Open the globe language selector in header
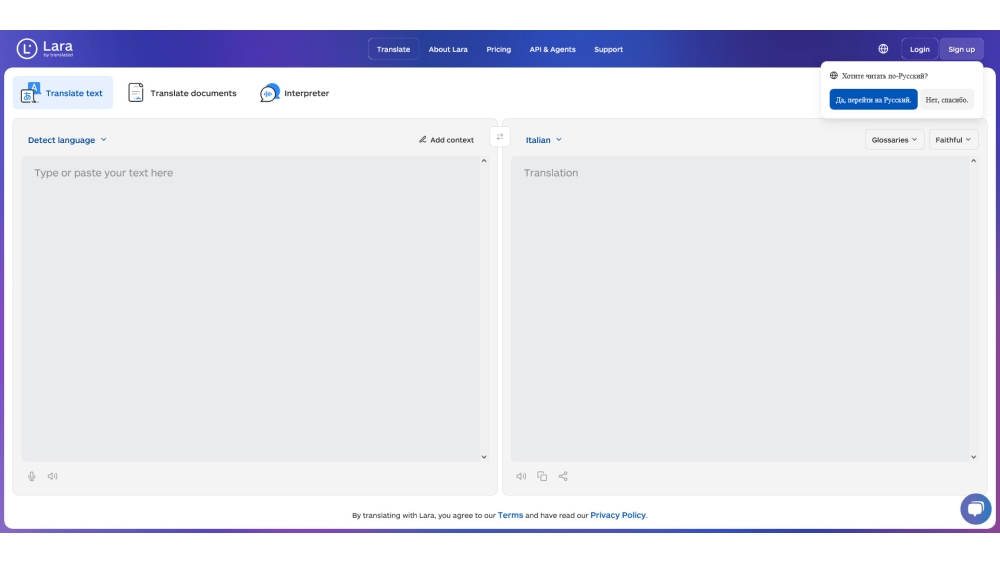The height and width of the screenshot is (563, 1000). 883,49
